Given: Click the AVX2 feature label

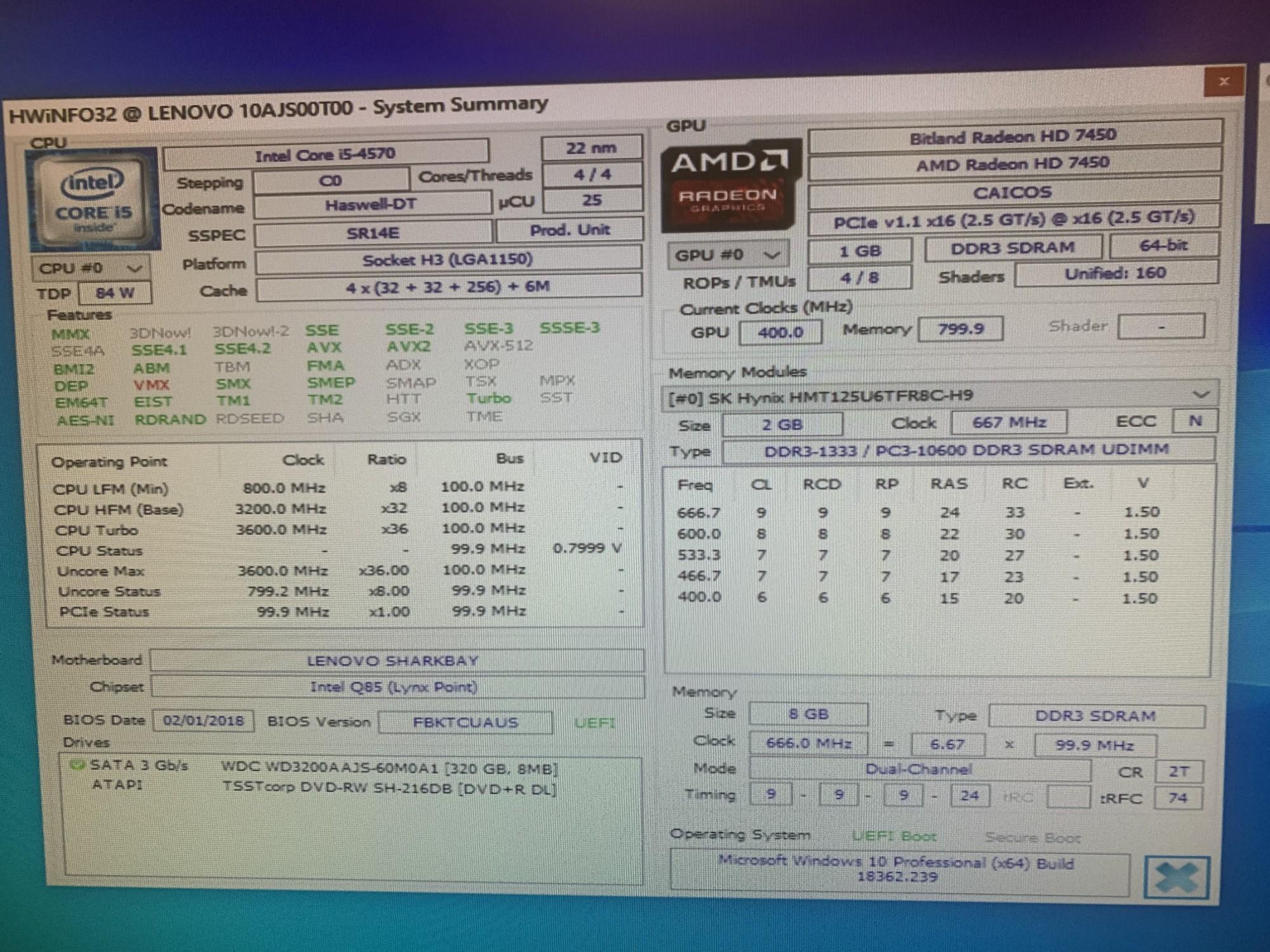Looking at the screenshot, I should [408, 347].
